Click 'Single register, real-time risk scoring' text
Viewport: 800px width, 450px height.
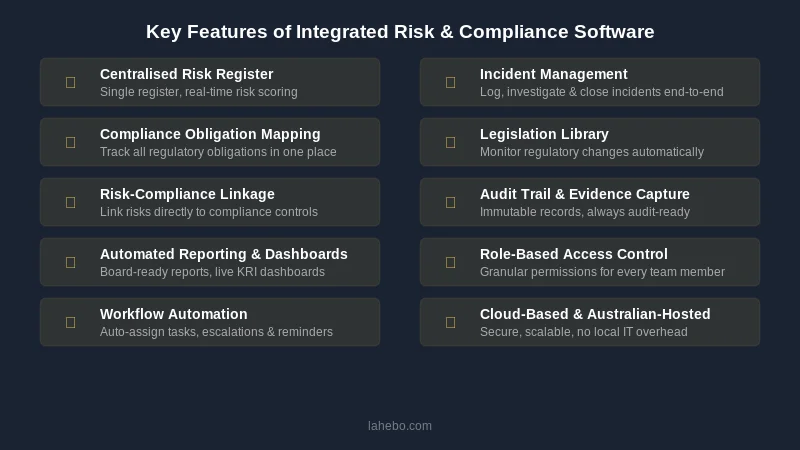pos(198,92)
